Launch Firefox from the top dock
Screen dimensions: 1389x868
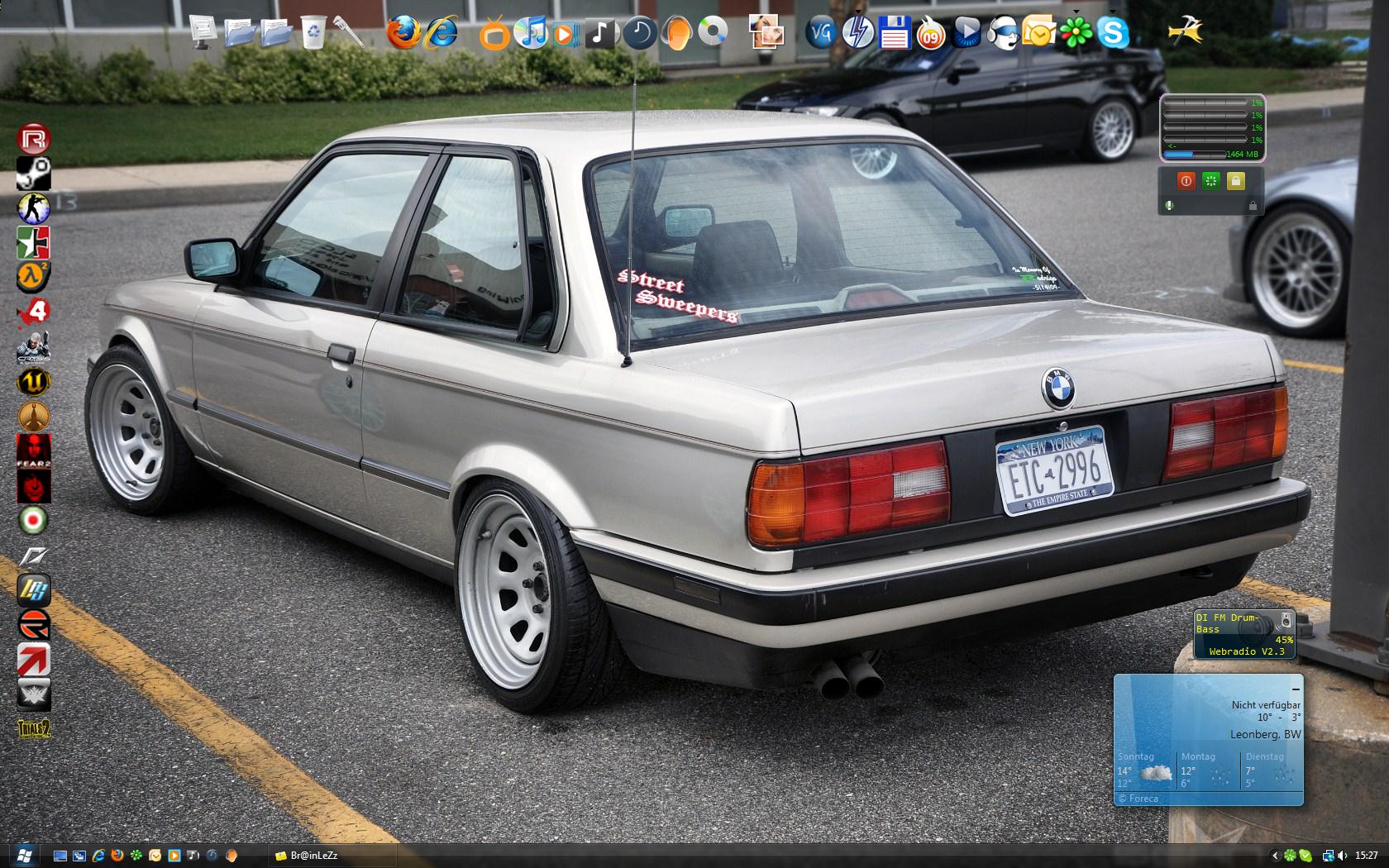point(403,32)
